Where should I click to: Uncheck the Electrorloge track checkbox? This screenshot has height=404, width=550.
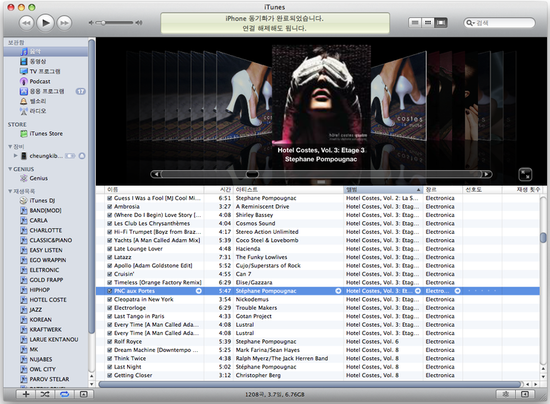point(110,308)
